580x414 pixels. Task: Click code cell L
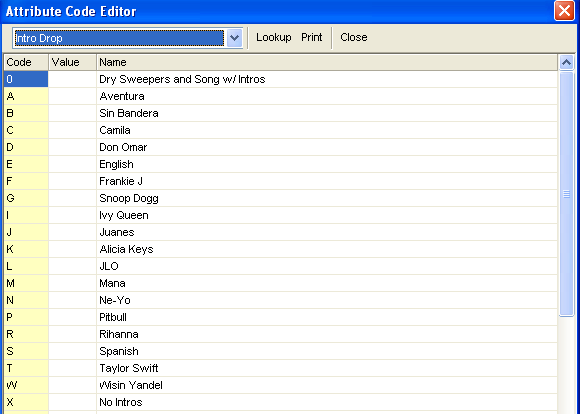[26, 266]
